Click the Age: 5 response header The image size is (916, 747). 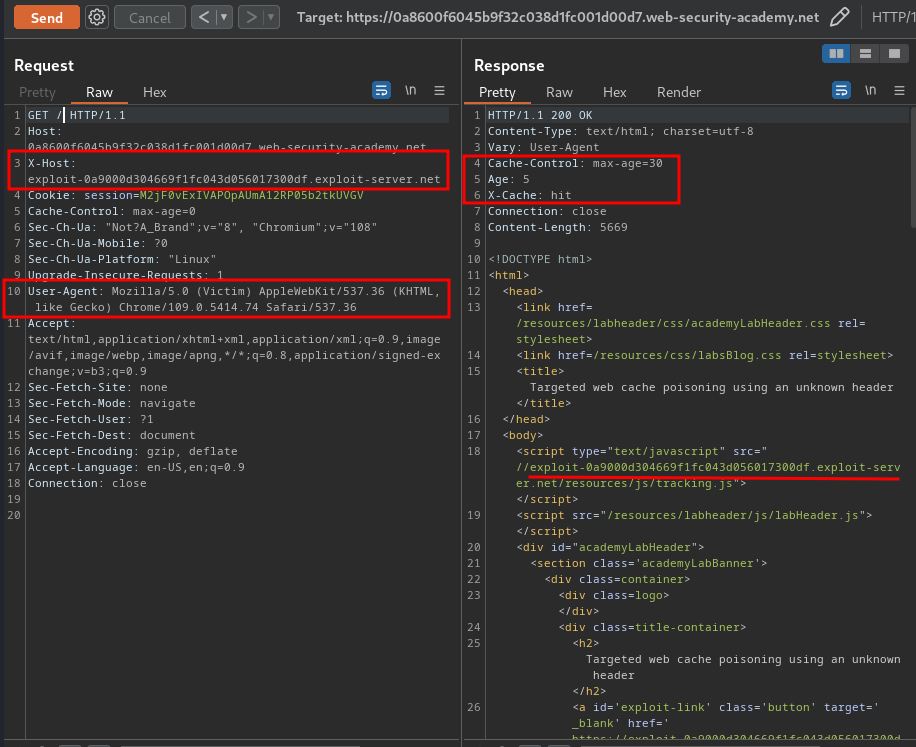508,179
